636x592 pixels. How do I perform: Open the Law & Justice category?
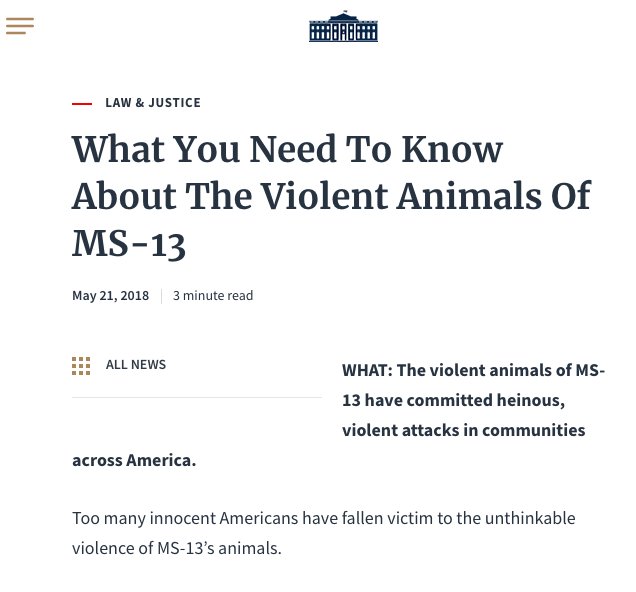(x=153, y=103)
